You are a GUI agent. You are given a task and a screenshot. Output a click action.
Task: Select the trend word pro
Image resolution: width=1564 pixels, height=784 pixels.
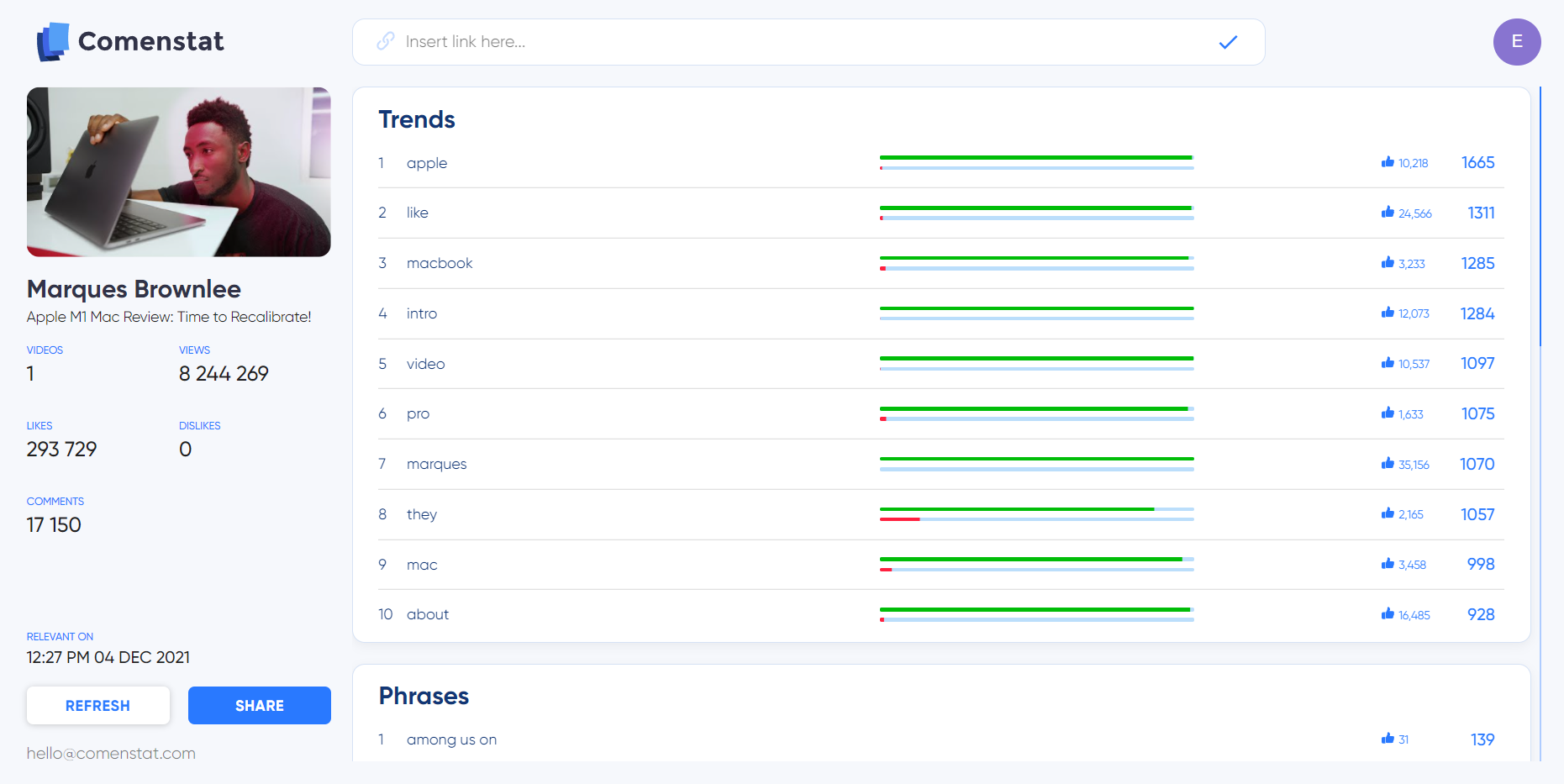point(418,414)
